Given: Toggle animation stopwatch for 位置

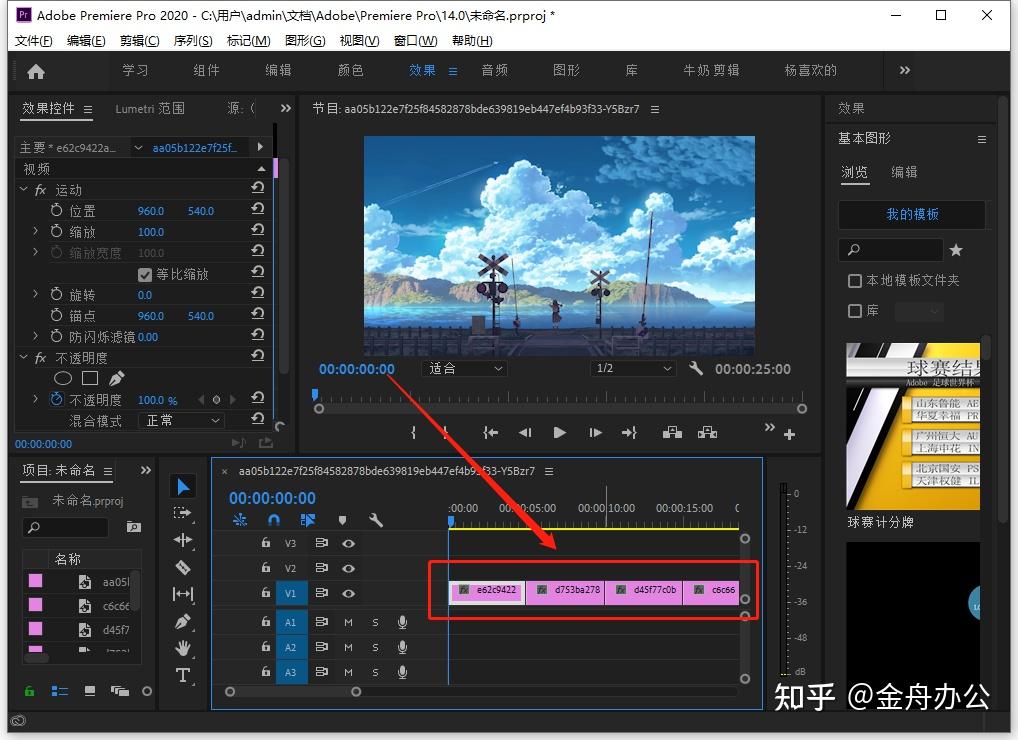Looking at the screenshot, I should pos(56,210).
